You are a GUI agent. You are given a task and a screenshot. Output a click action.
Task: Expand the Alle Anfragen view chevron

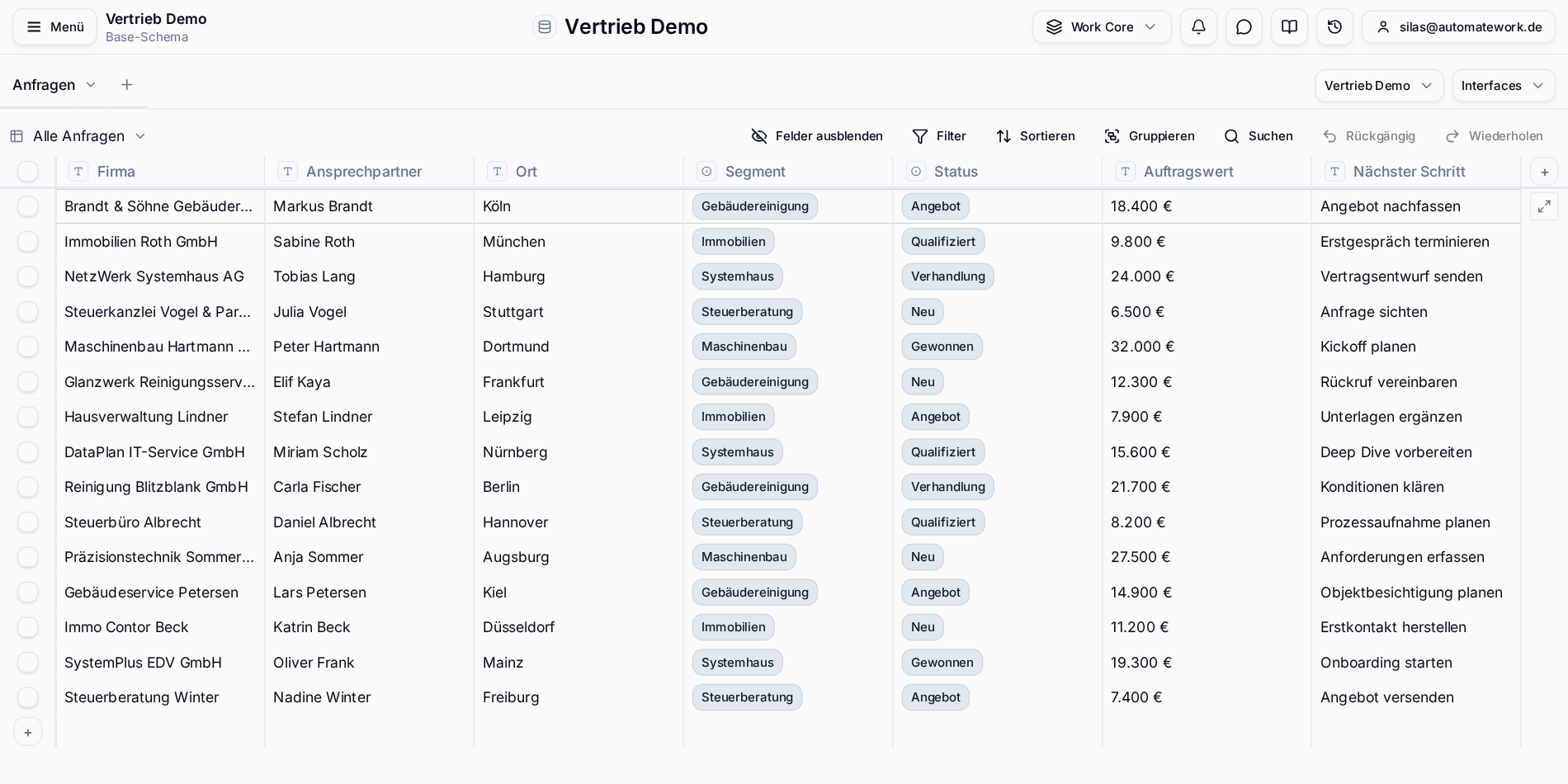tap(140, 136)
